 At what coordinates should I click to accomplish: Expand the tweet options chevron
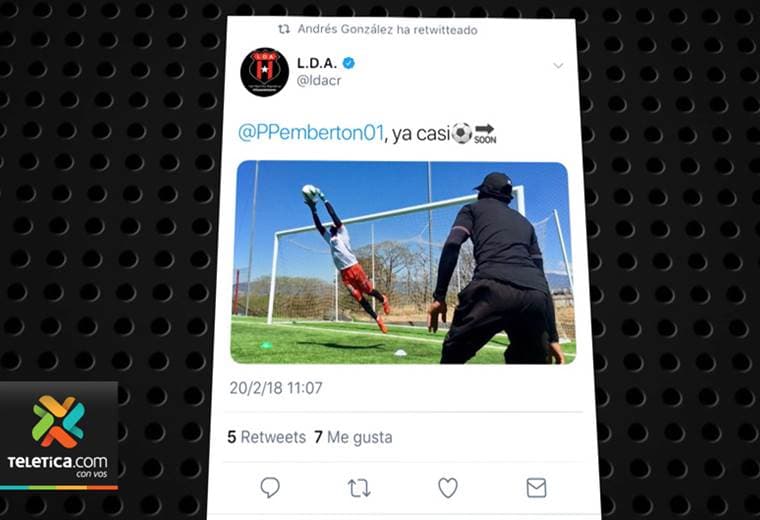(x=558, y=65)
